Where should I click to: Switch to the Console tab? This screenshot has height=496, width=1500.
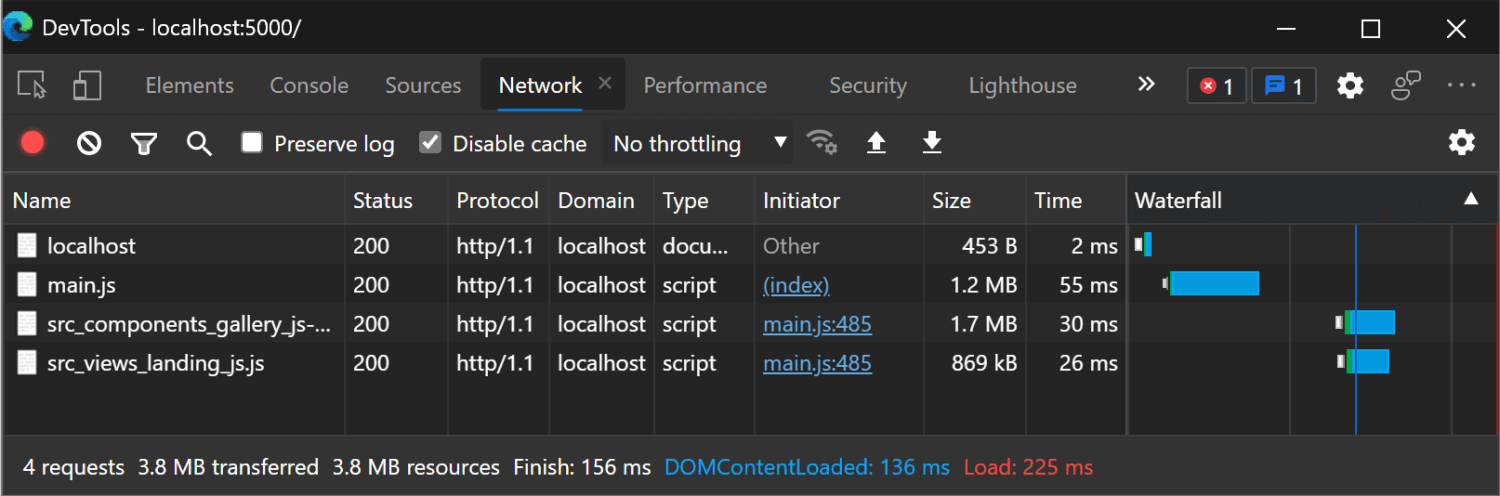[309, 86]
